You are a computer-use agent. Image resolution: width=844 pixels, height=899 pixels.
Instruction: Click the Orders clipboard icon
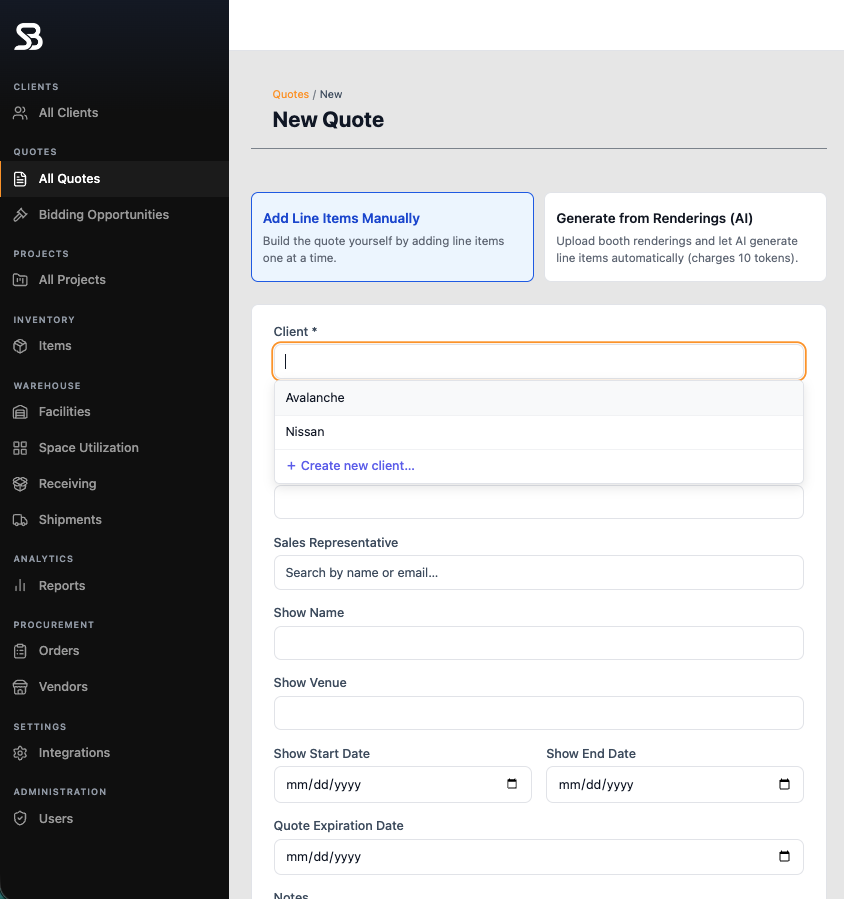tap(20, 651)
